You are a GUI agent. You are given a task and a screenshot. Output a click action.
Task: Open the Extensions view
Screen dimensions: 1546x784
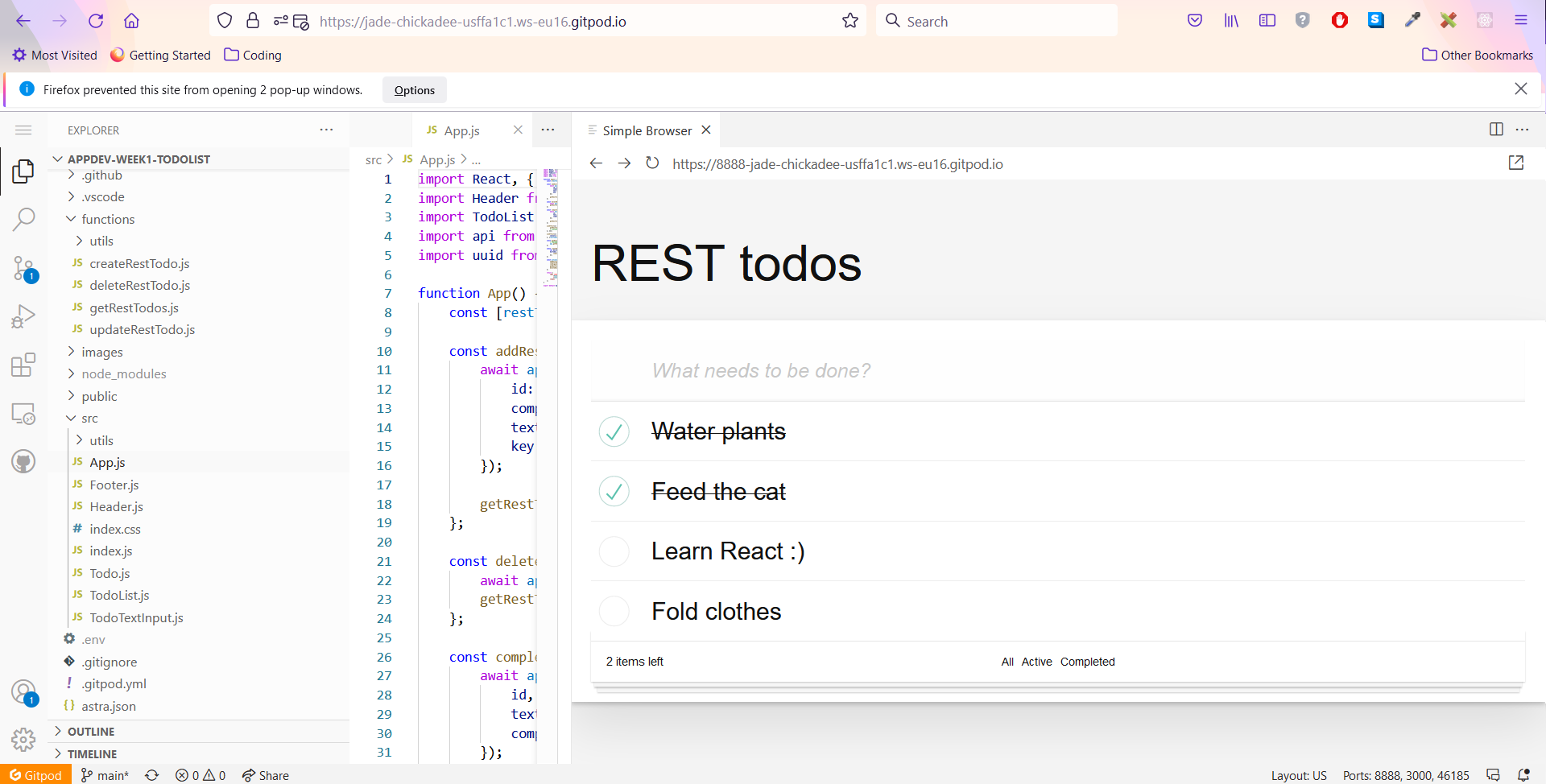point(23,364)
